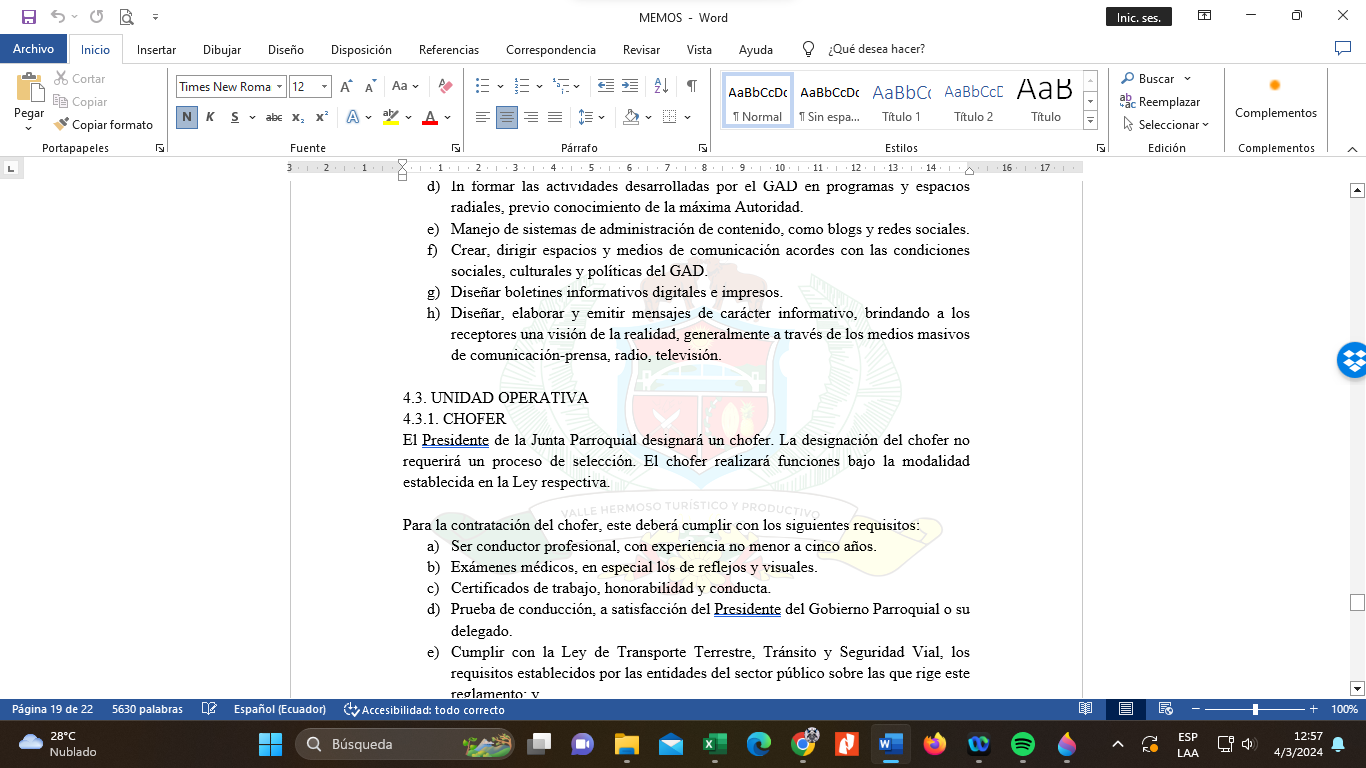Click the Reemplazar button
The height and width of the screenshot is (768, 1366).
[x=1160, y=102]
